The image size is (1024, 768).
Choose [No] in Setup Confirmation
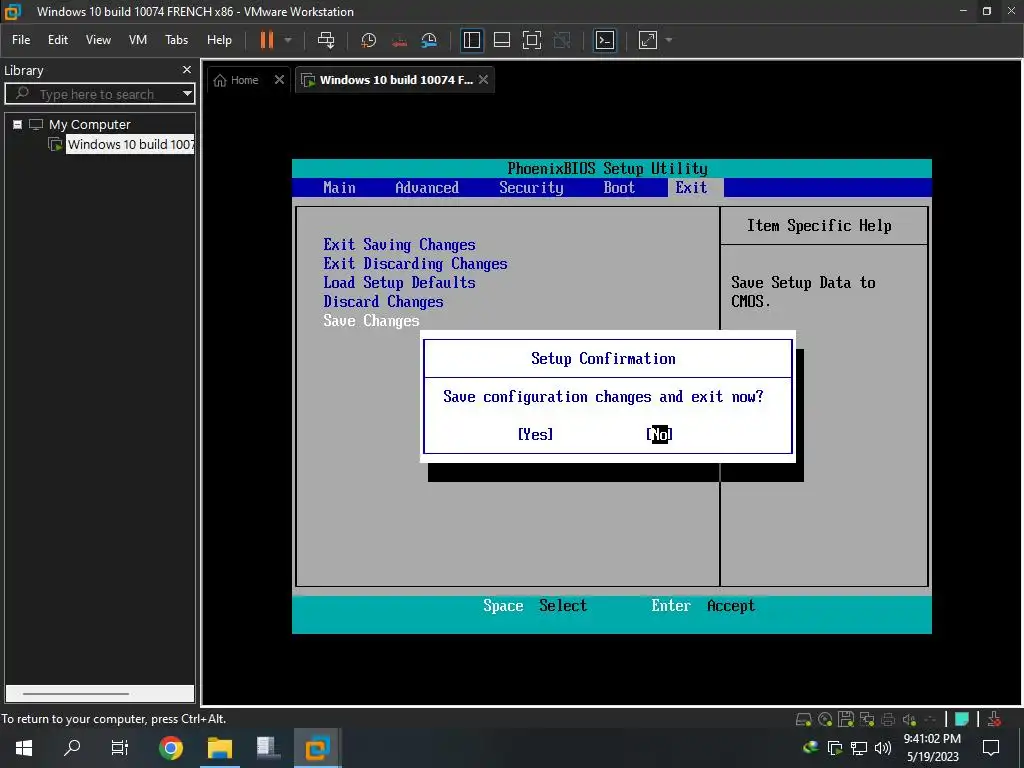pos(659,434)
